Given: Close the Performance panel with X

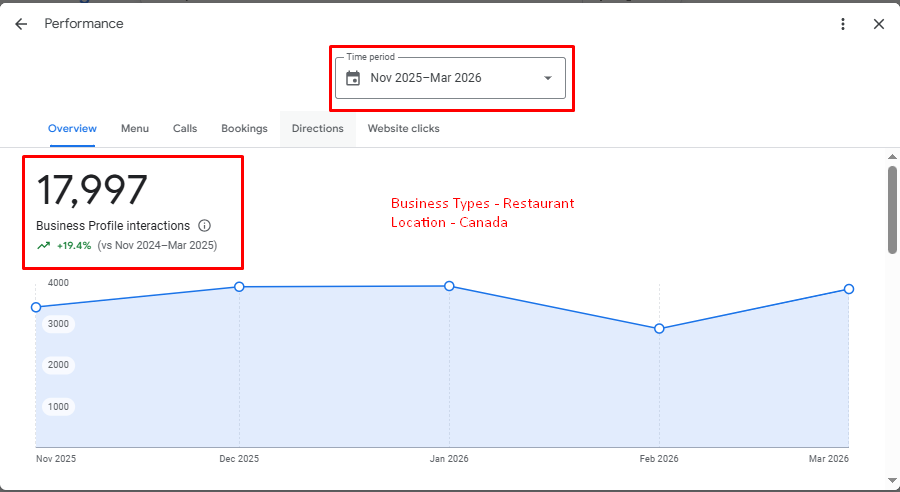Looking at the screenshot, I should tap(878, 24).
